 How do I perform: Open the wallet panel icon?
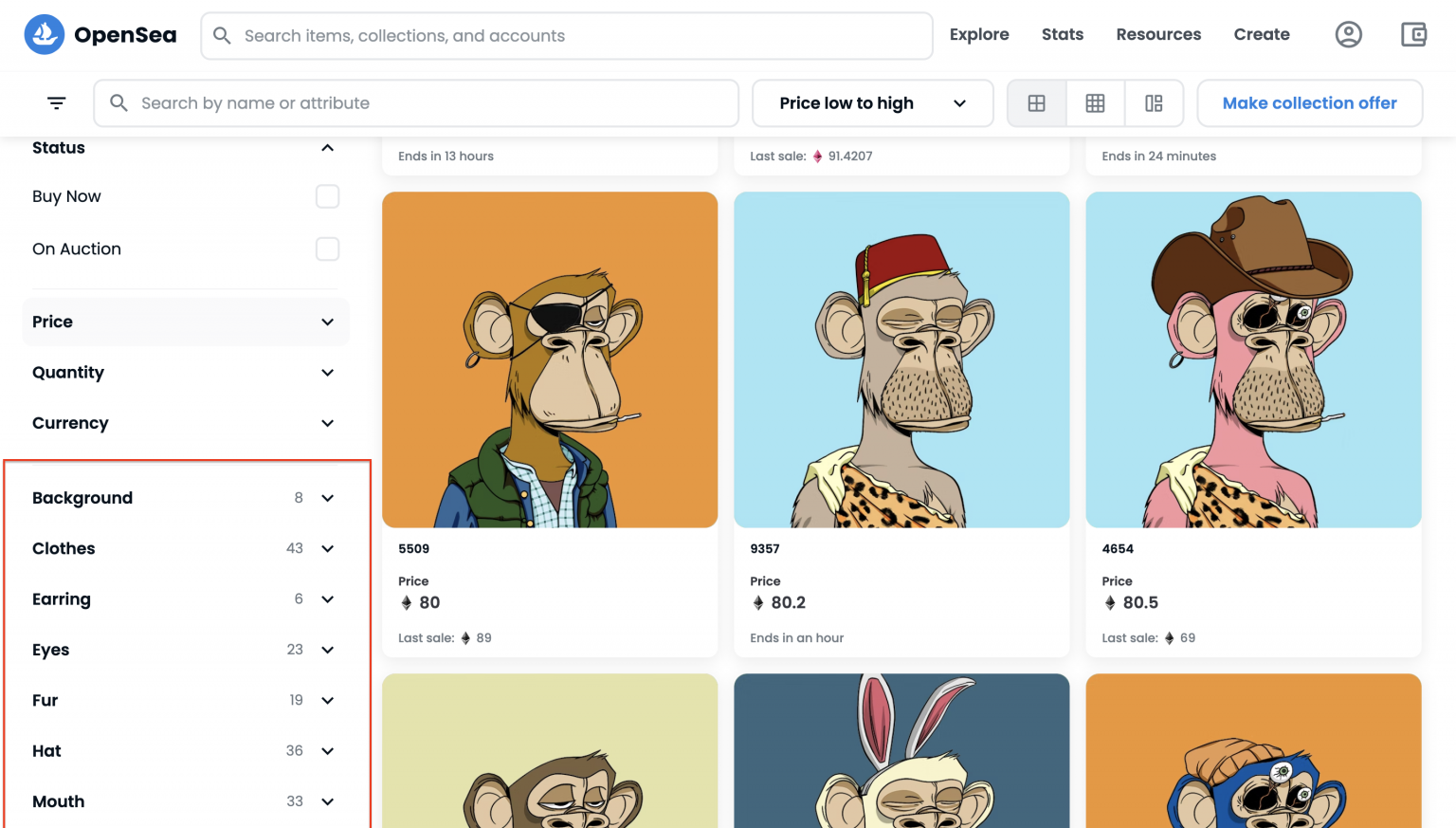[1413, 34]
